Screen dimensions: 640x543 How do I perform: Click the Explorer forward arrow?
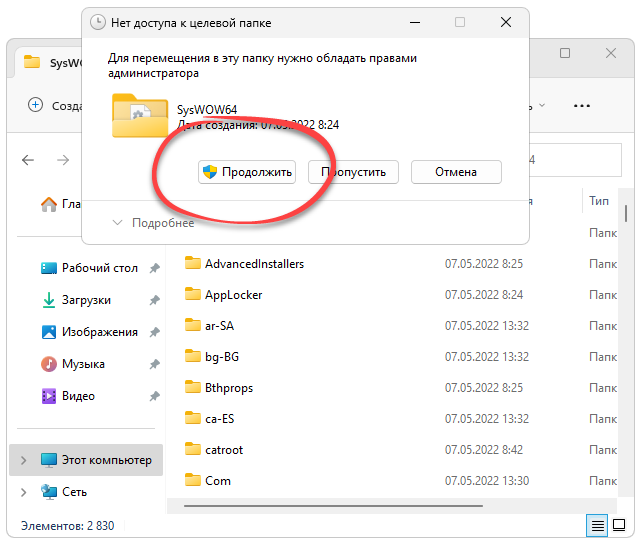click(63, 160)
